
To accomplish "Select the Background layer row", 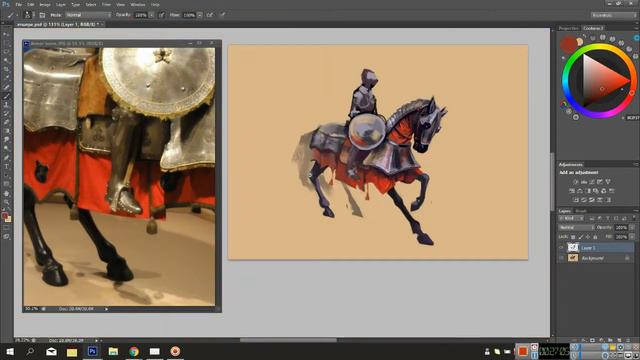I will pos(596,258).
